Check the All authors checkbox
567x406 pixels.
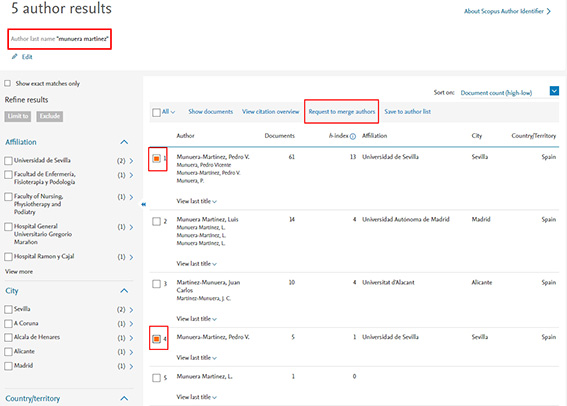click(x=156, y=112)
